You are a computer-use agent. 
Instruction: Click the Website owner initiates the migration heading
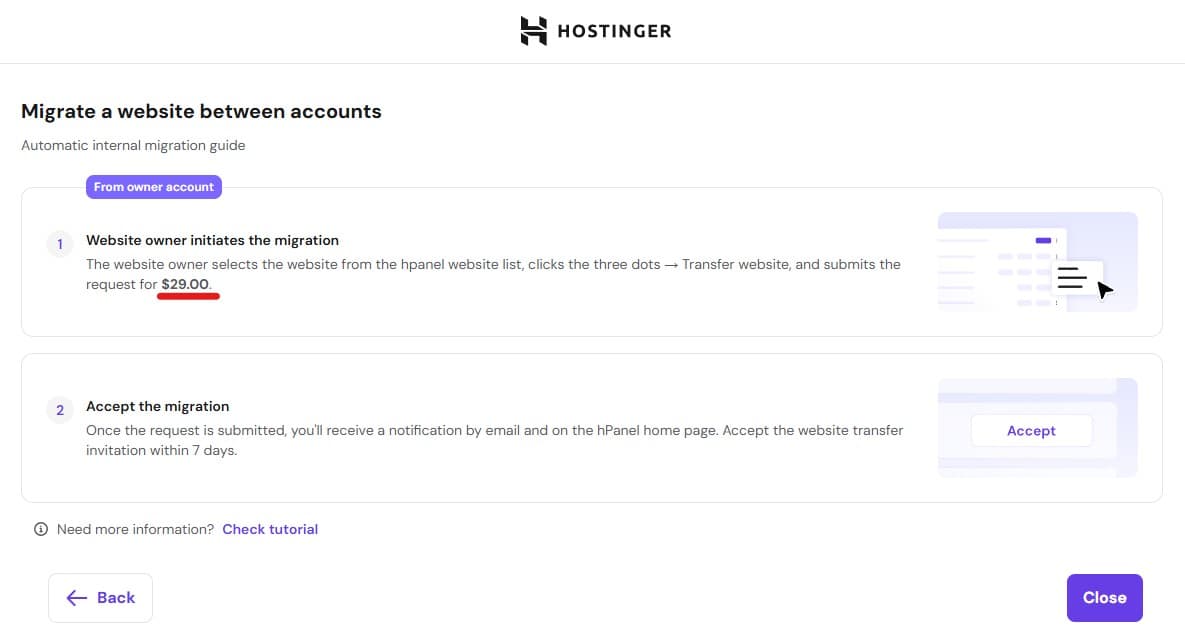(x=212, y=240)
